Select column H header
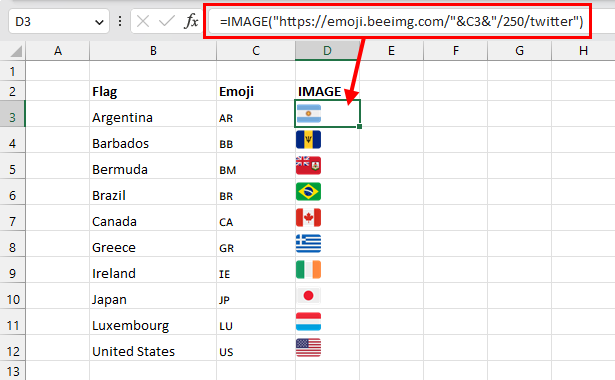This screenshot has width=615, height=380. [583, 51]
